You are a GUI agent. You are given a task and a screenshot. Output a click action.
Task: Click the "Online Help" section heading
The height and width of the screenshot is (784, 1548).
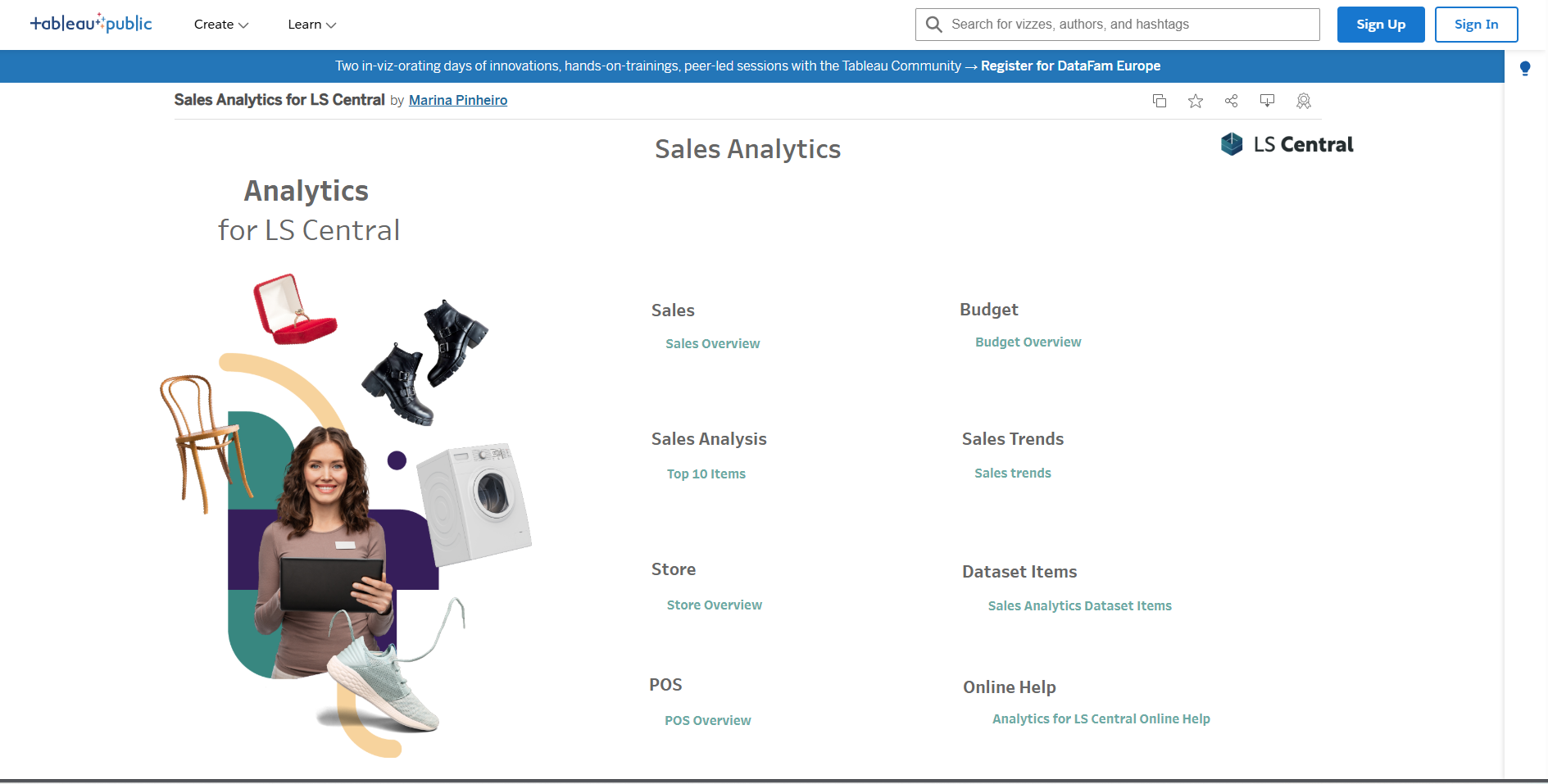coord(1010,687)
